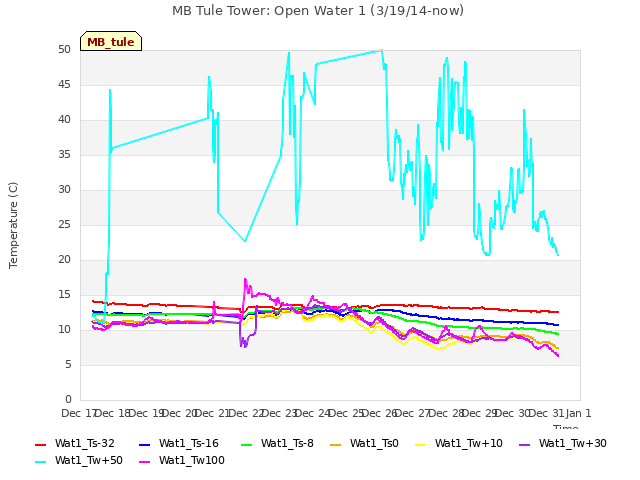Click the Dec 26 x-axis tick label
The width and height of the screenshot is (640, 480).
click(380, 413)
